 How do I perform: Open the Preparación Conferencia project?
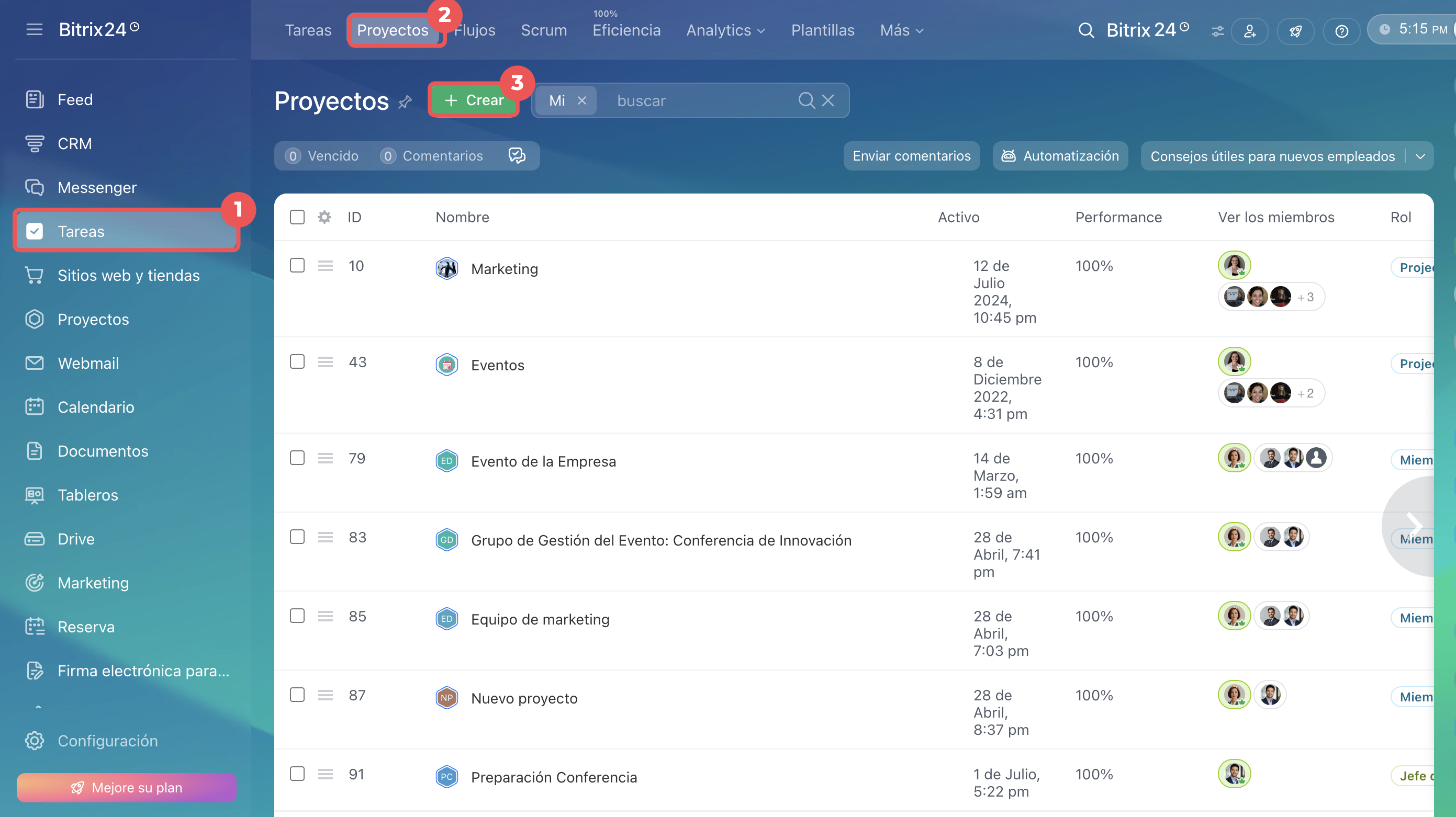click(x=554, y=777)
